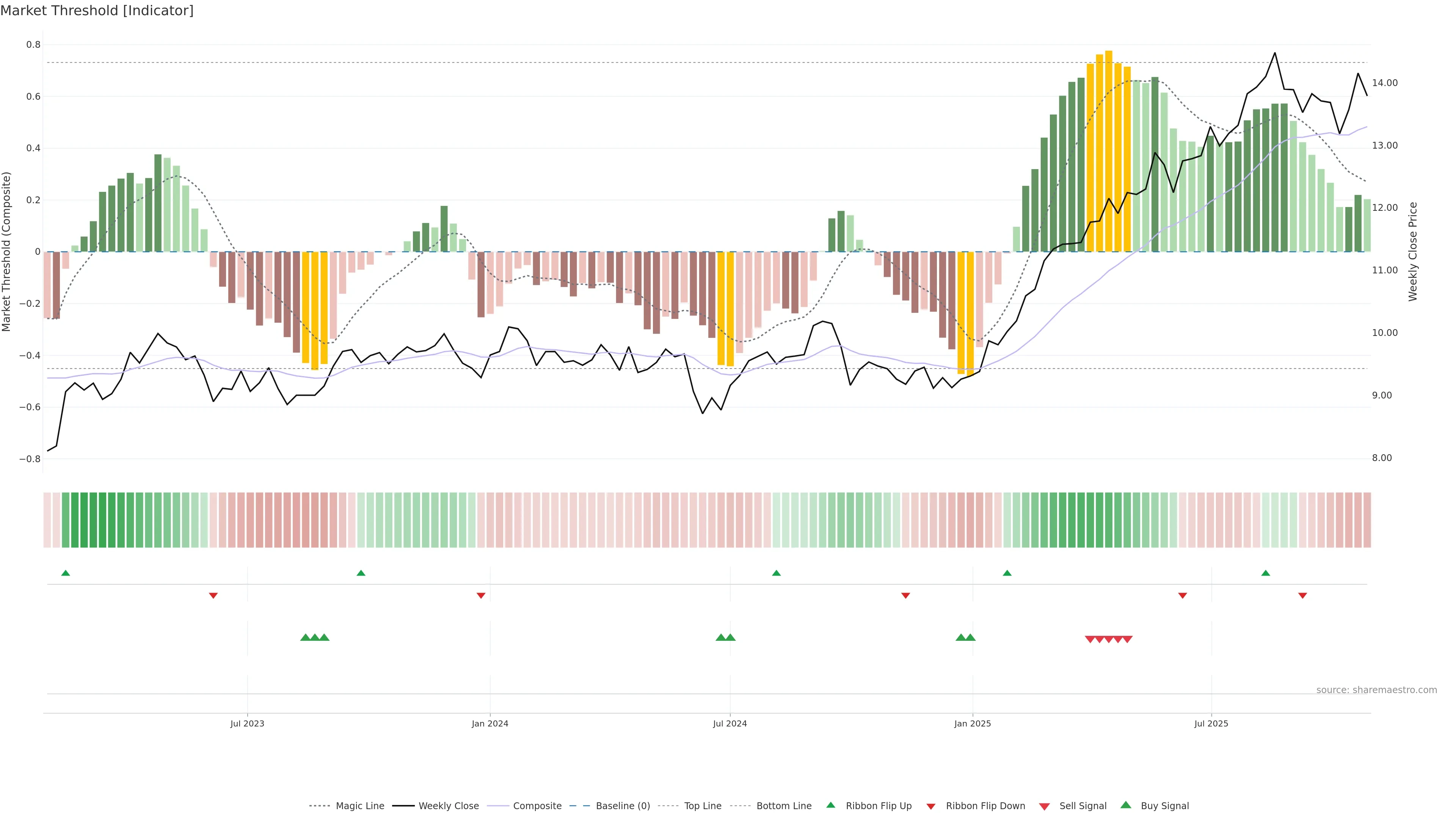This screenshot has height=819, width=1456.
Task: Click the Sell Signal legend marker
Action: click(1045, 806)
